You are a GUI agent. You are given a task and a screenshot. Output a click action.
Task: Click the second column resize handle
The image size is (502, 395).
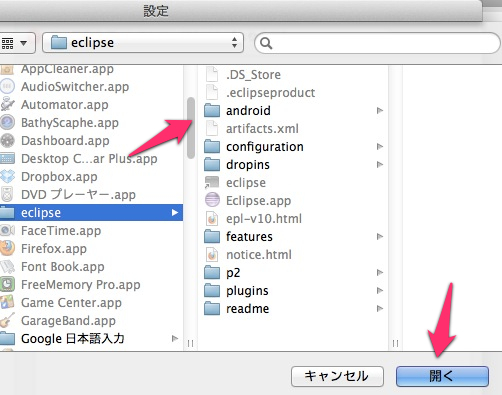pyautogui.click(x=395, y=343)
